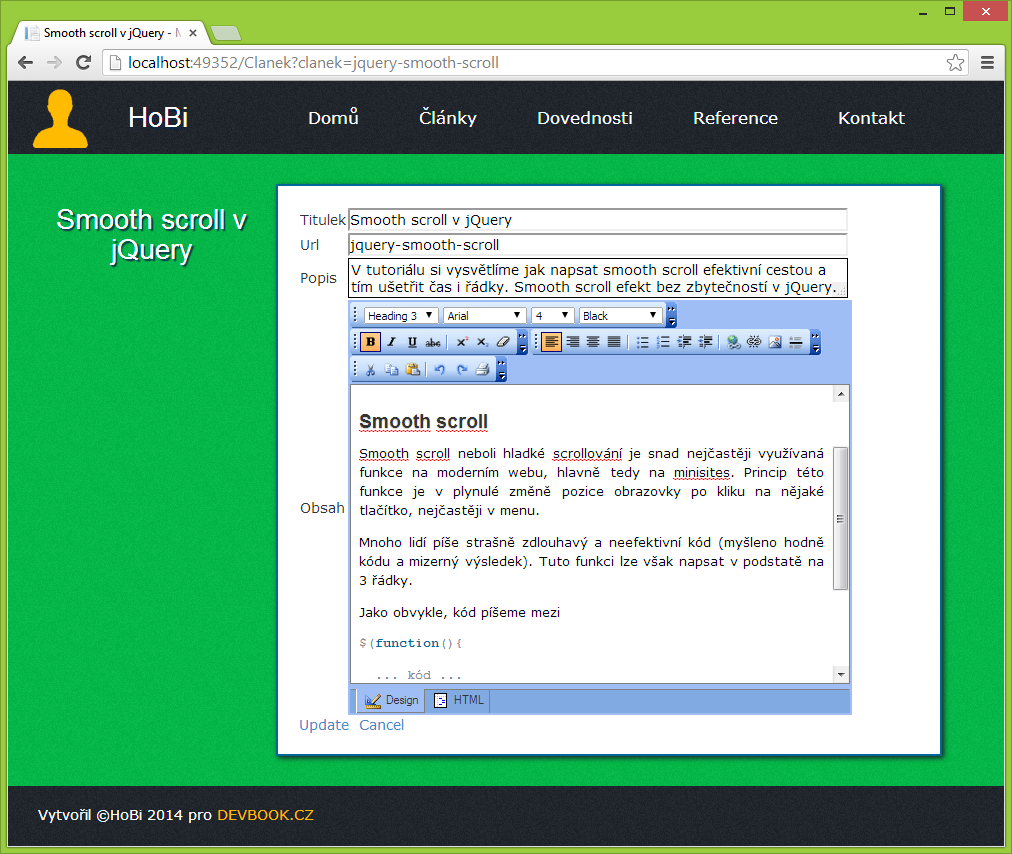The image size is (1012, 854).
Task: Click the undo icon in the editor
Action: pos(442,369)
